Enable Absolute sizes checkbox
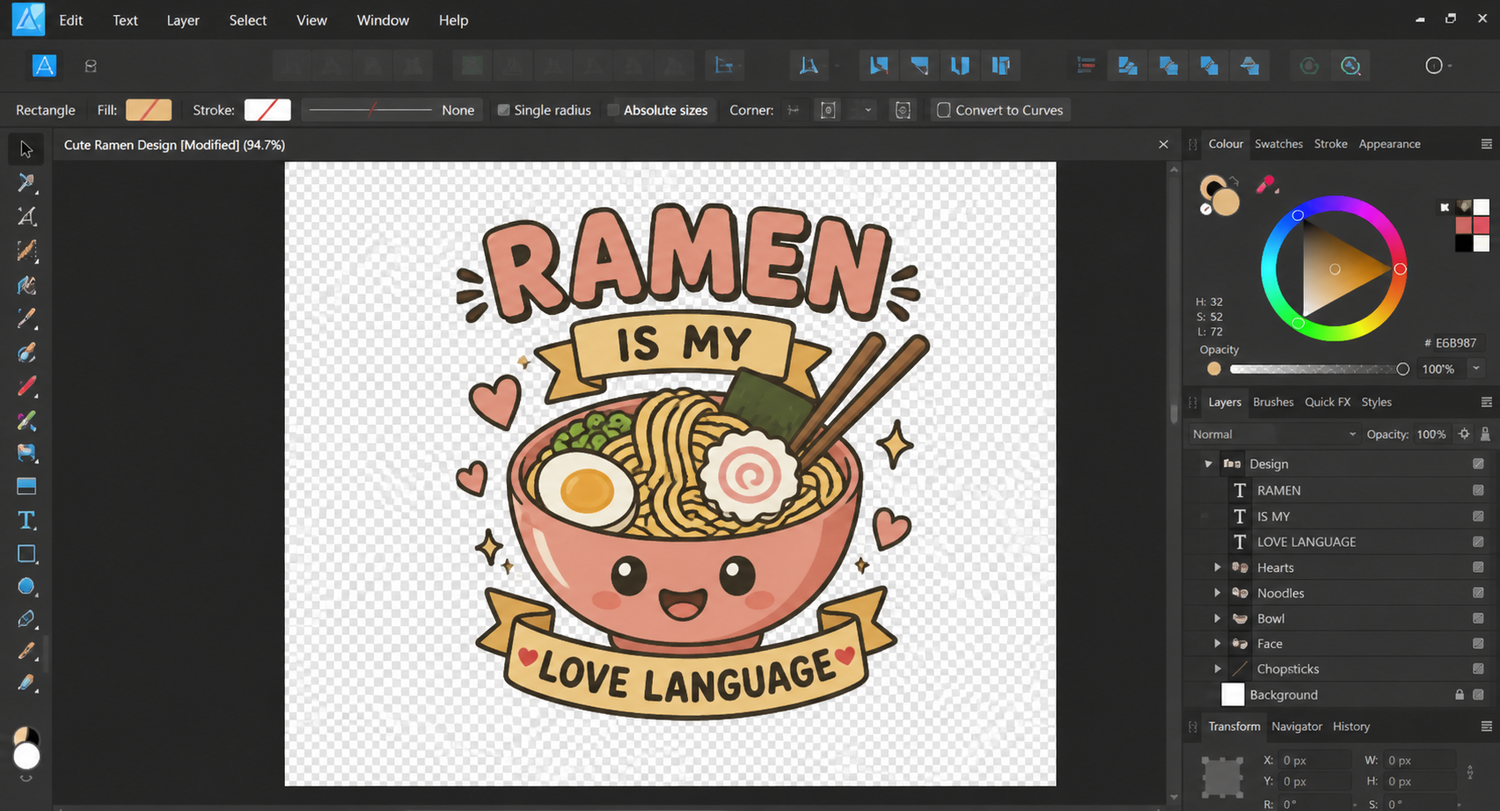Viewport: 1500px width, 811px height. click(613, 110)
